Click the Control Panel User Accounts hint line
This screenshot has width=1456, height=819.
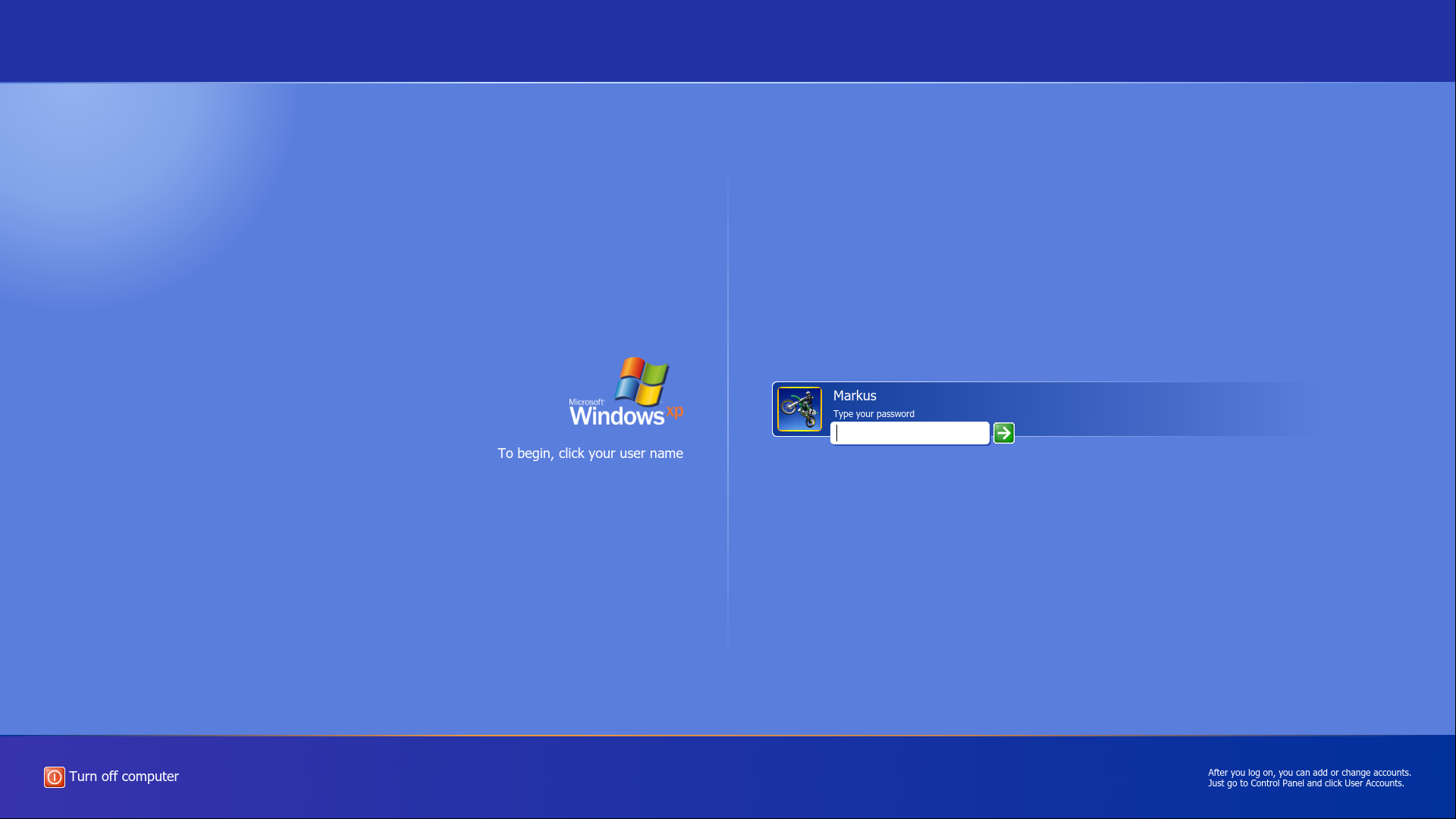[x=1305, y=783]
